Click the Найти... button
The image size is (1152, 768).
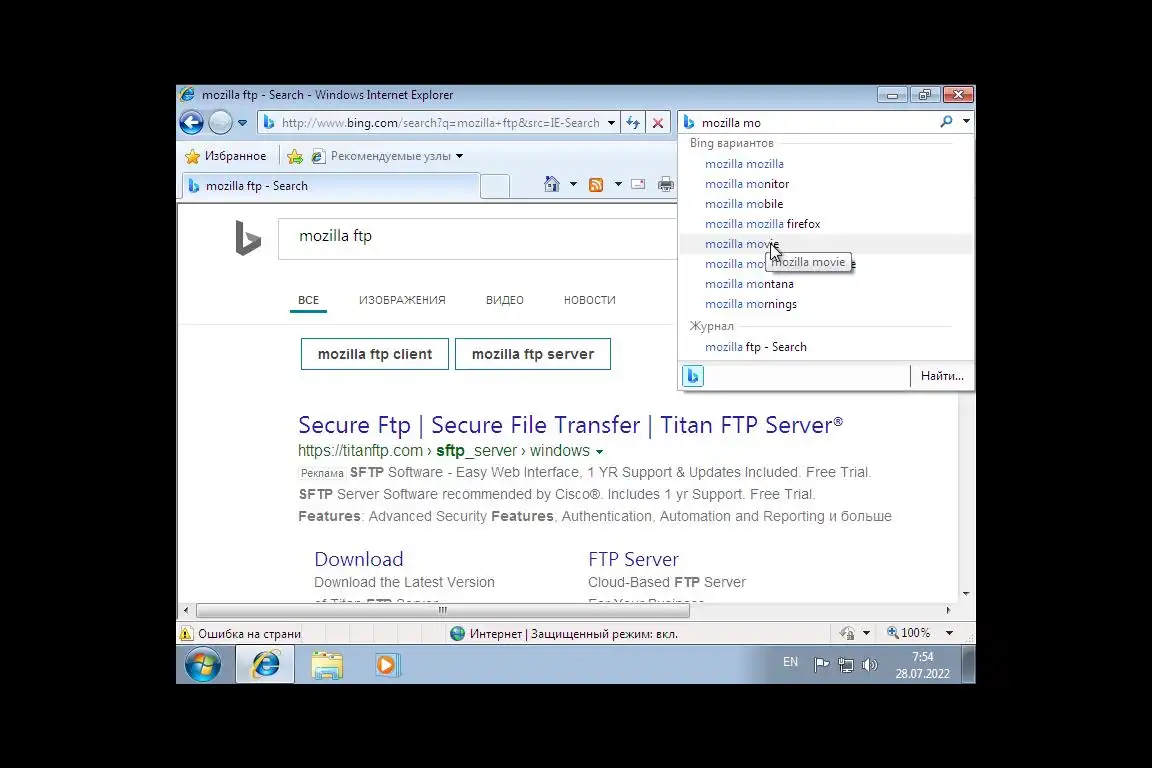(x=942, y=376)
